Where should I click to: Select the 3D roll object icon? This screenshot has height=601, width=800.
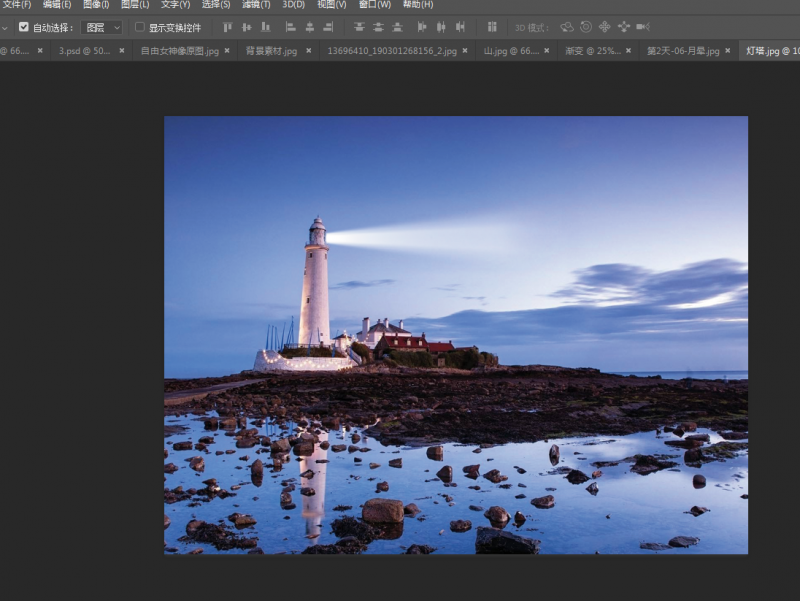point(586,27)
